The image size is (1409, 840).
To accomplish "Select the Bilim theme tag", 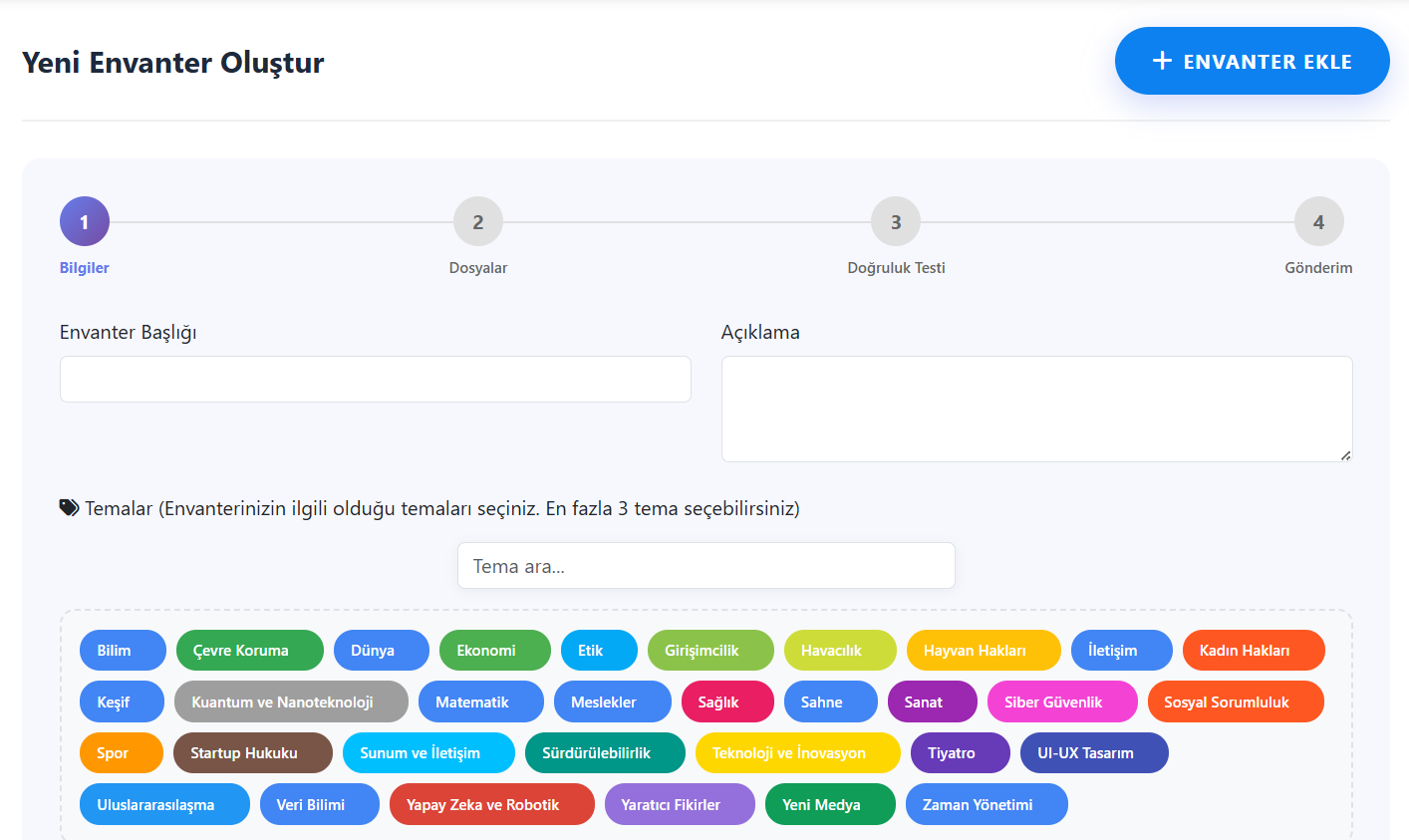I will (123, 651).
